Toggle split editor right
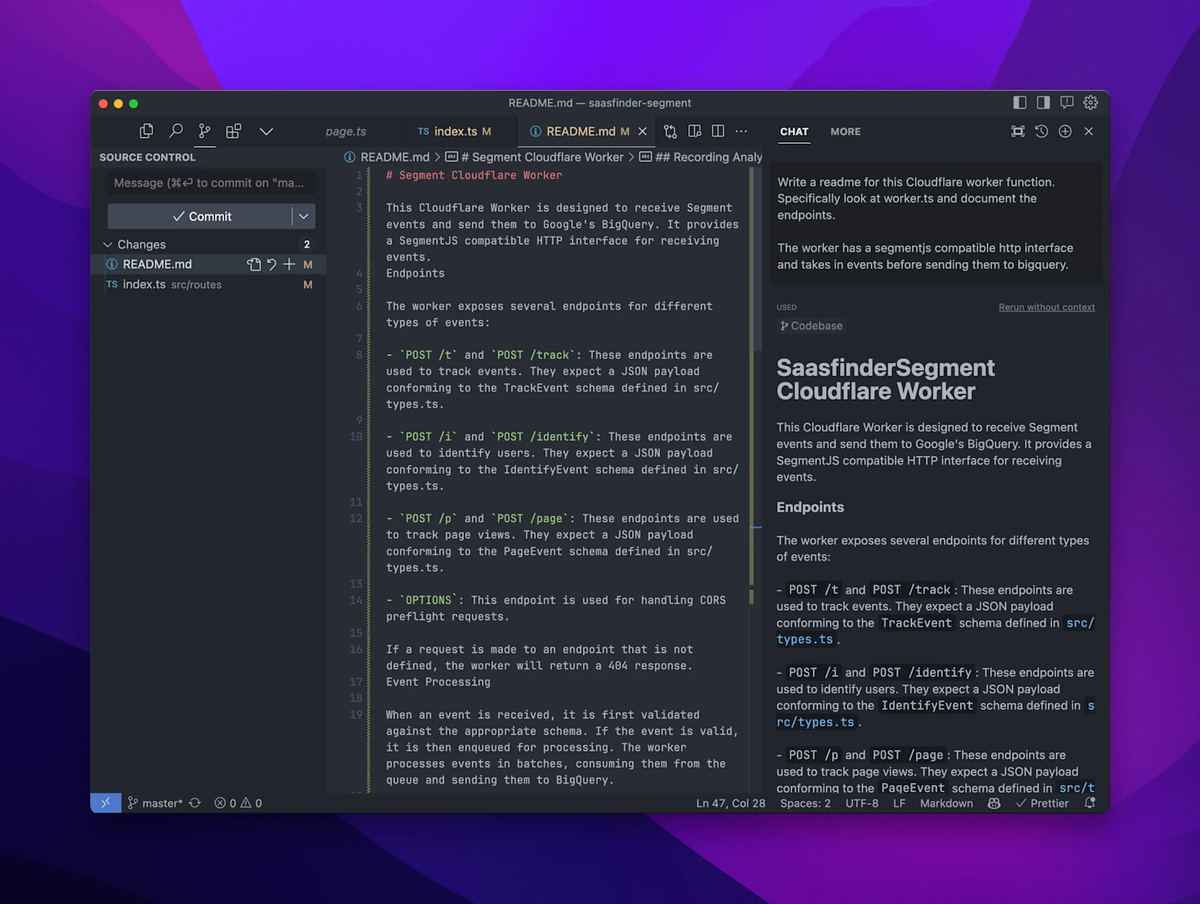This screenshot has width=1200, height=904. tap(718, 131)
